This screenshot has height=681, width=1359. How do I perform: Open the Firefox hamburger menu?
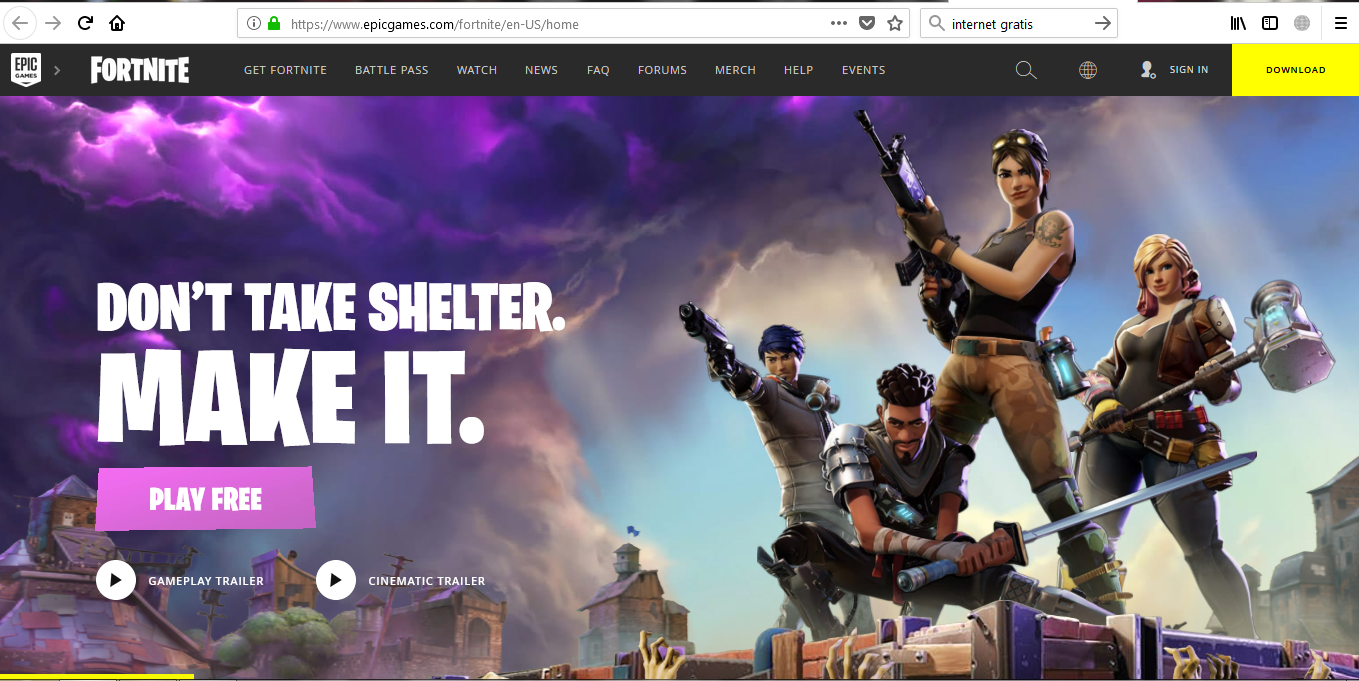click(x=1341, y=23)
